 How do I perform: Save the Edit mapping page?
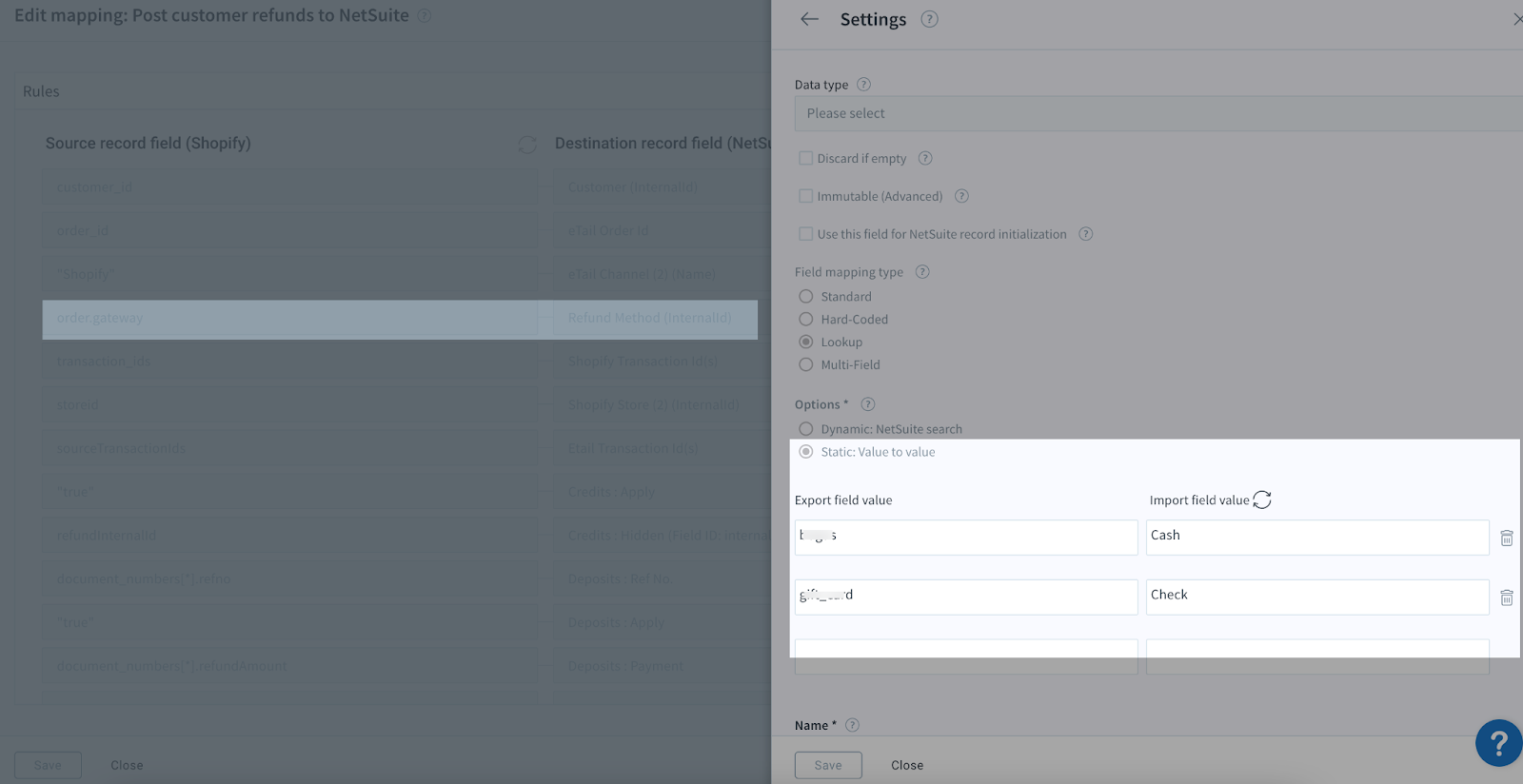click(48, 765)
